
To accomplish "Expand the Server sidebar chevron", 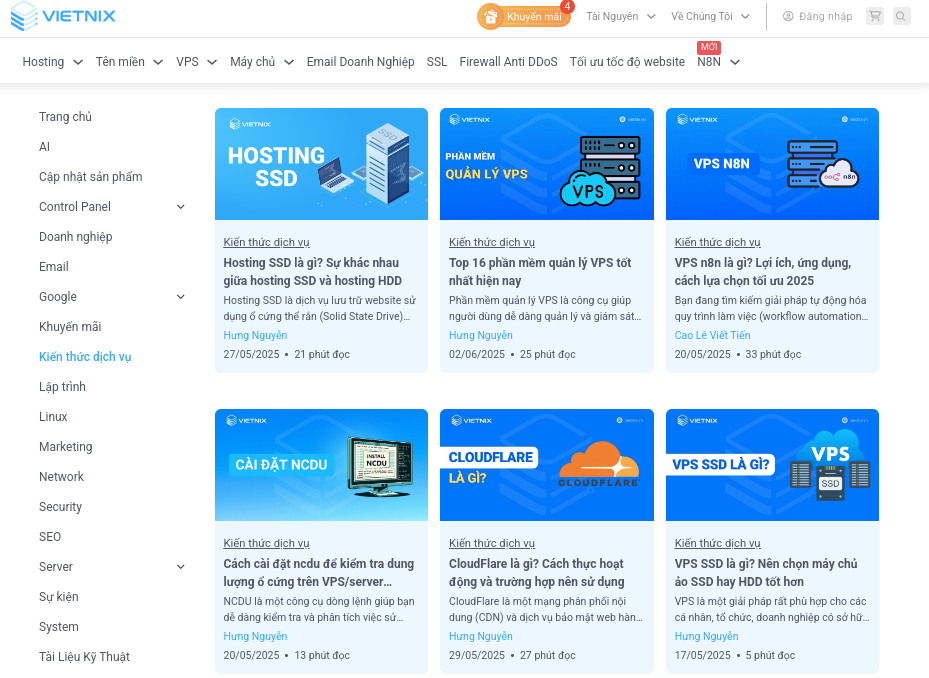I will click(181, 567).
